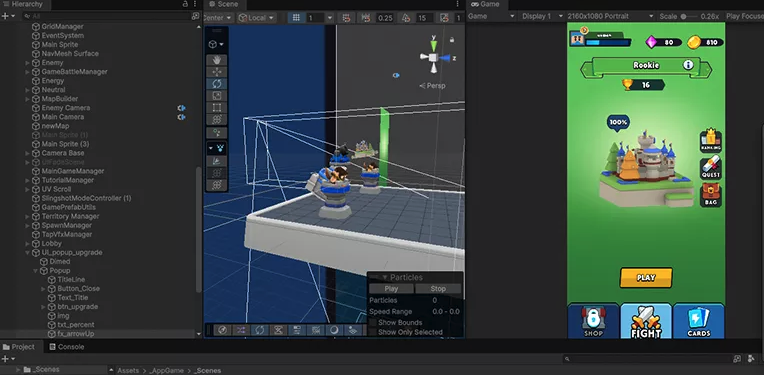Click the FIGHT tab in Game view
Screen dimensions: 764x375
[x=646, y=320]
